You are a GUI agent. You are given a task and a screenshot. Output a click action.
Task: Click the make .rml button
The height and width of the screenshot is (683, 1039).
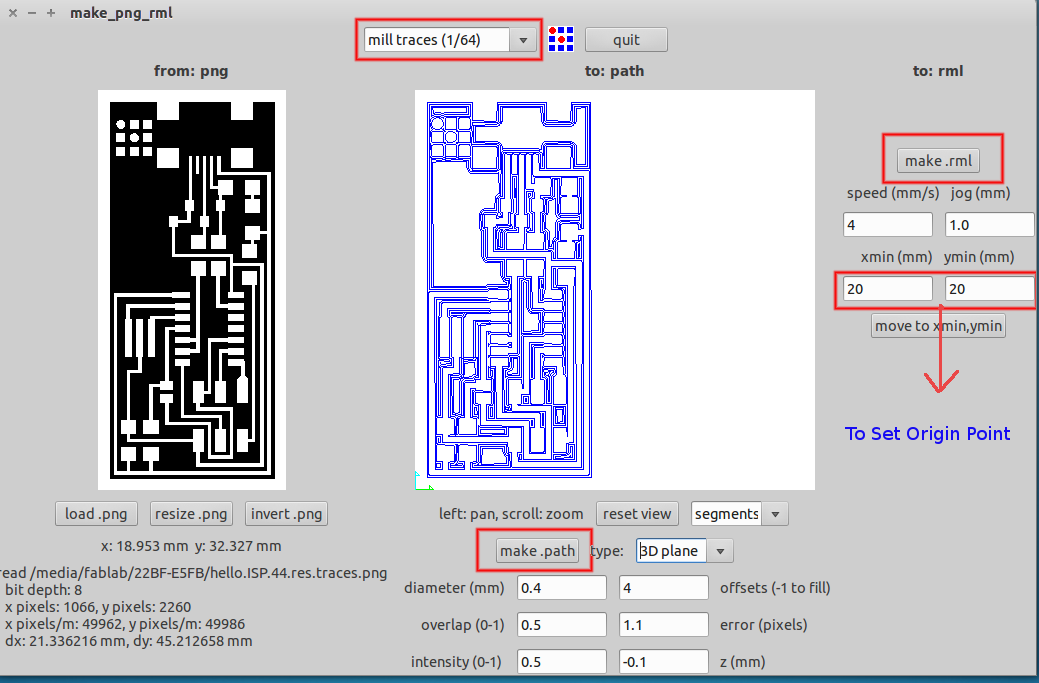pos(938,161)
